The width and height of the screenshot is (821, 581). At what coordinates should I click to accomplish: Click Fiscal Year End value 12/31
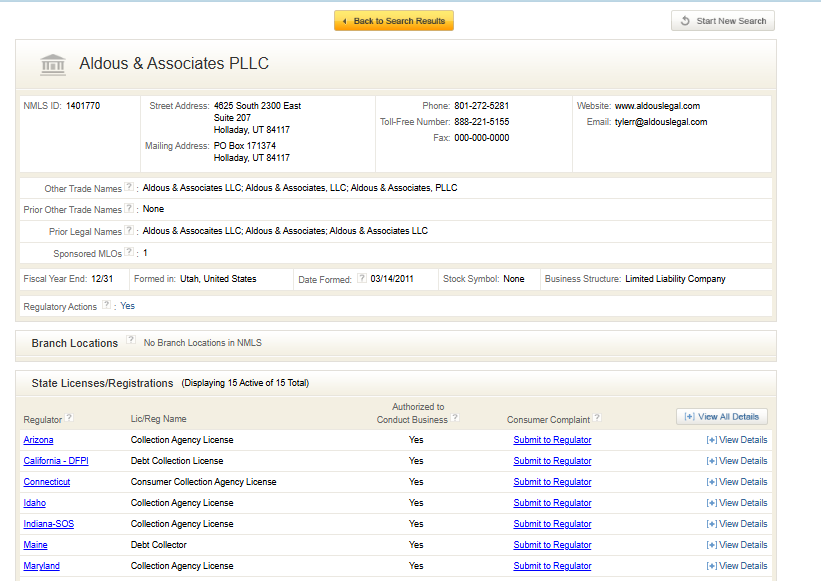point(102,279)
